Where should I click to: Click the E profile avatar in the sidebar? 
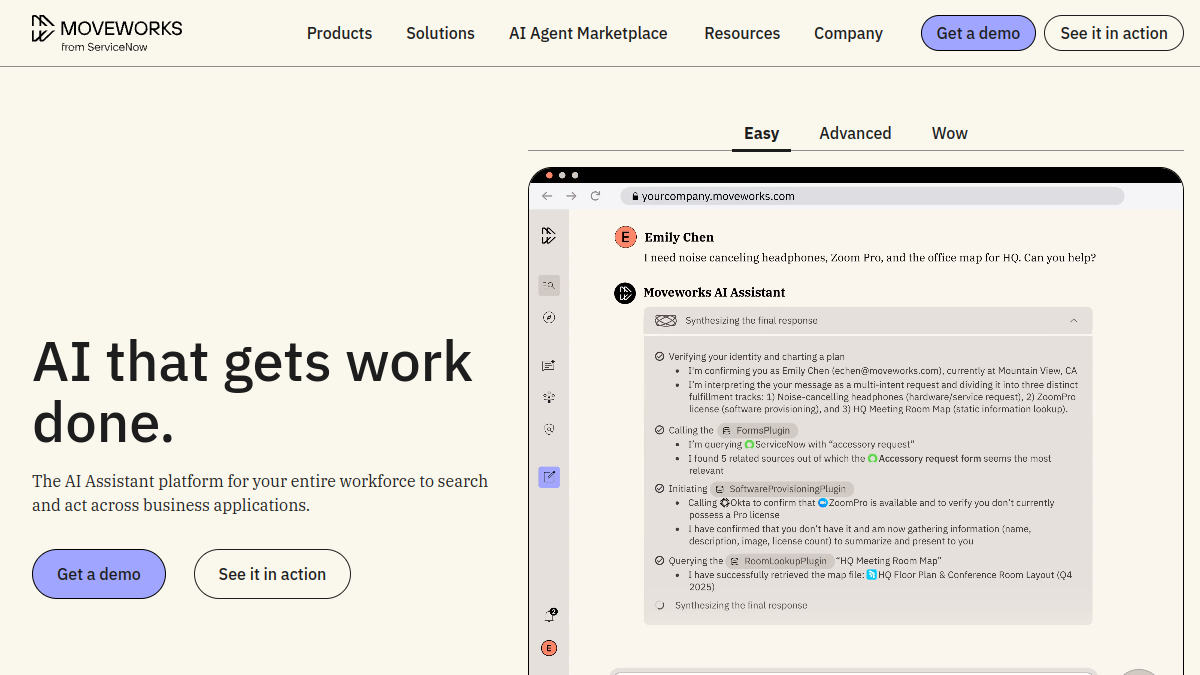click(549, 648)
